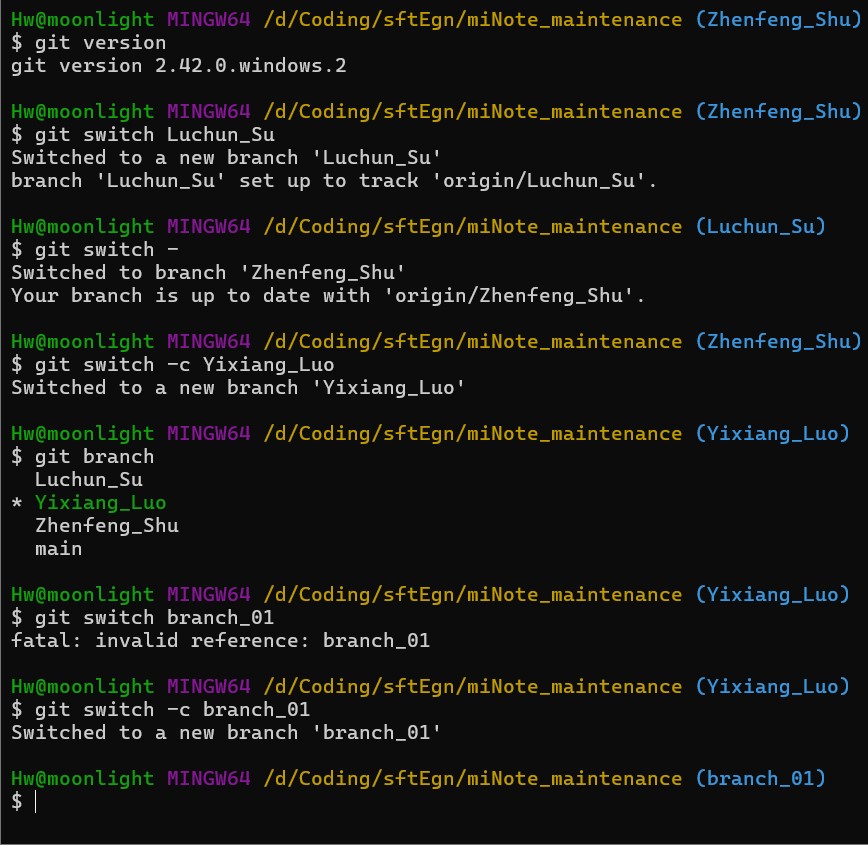The width and height of the screenshot is (868, 845).
Task: Click the command 'git switch -'
Action: point(95,250)
